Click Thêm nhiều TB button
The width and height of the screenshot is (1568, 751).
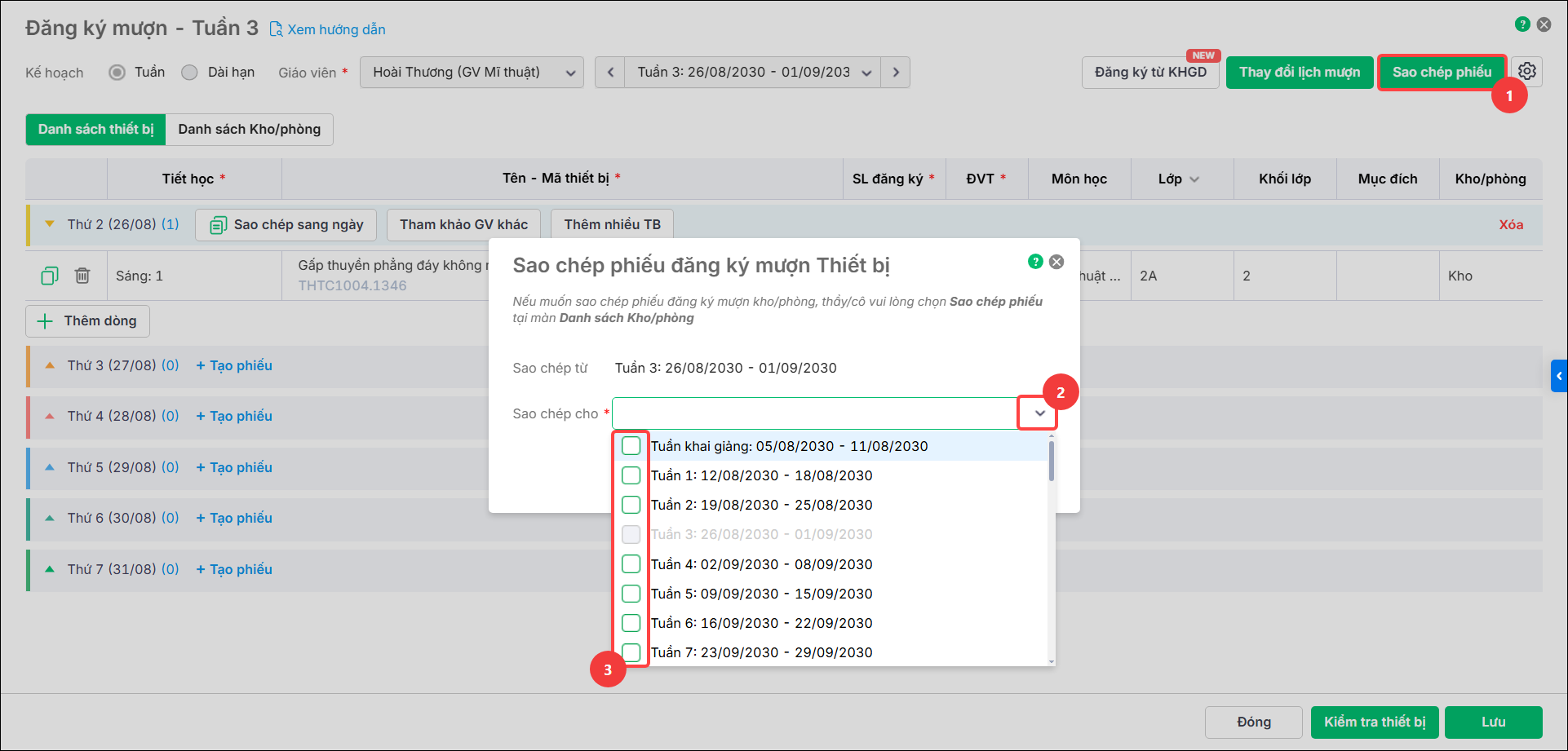click(x=612, y=224)
